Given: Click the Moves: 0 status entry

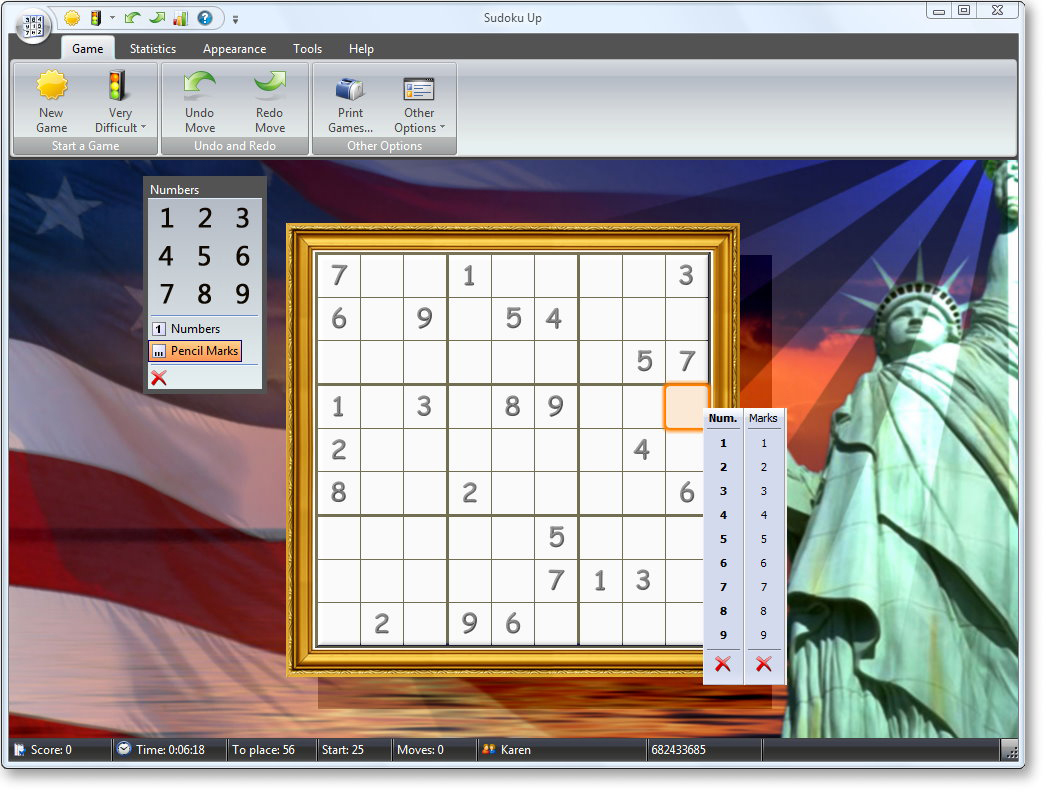Looking at the screenshot, I should pyautogui.click(x=420, y=751).
